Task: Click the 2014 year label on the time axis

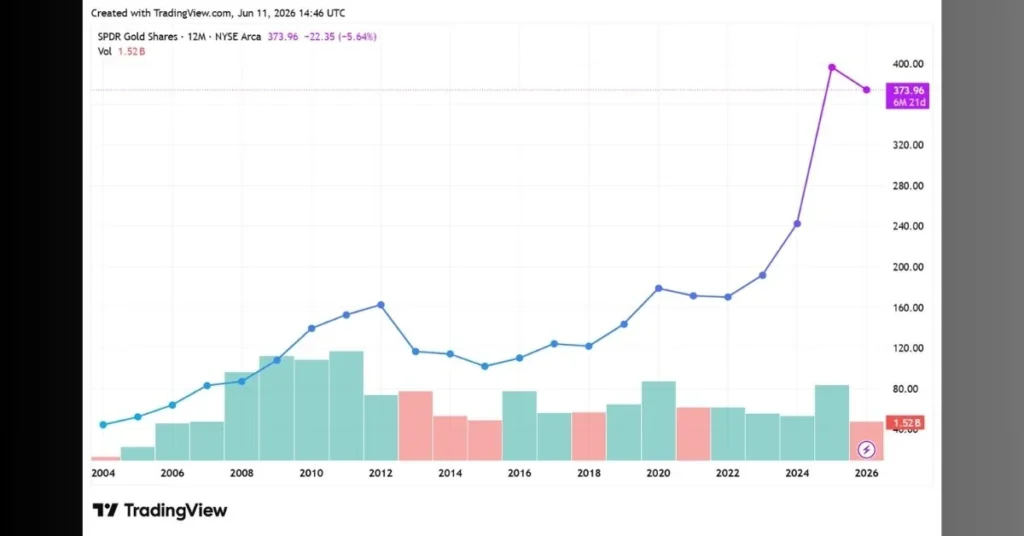Action: pyautogui.click(x=450, y=473)
